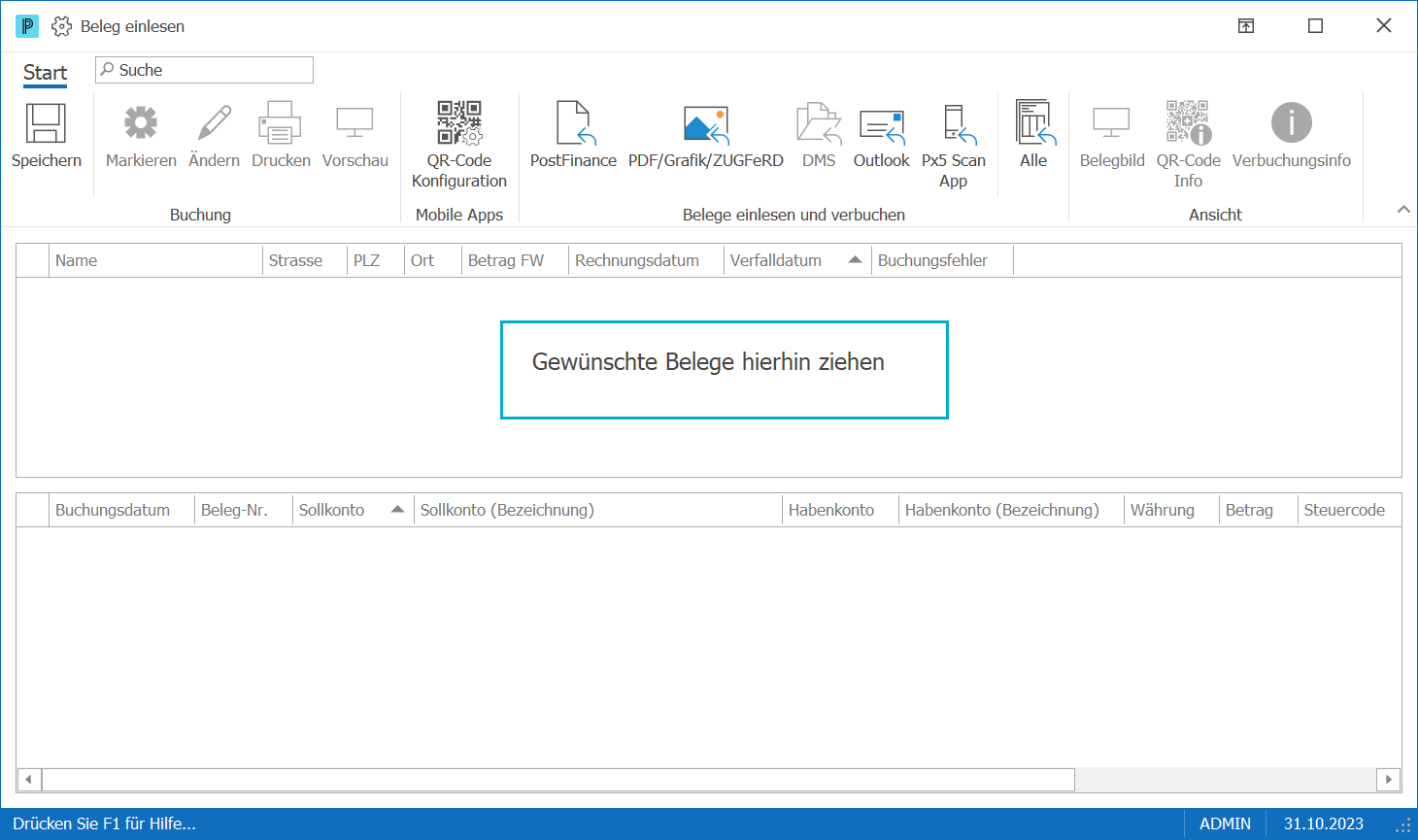1418x840 pixels.
Task: Click the Alle import icon
Action: tap(1034, 123)
